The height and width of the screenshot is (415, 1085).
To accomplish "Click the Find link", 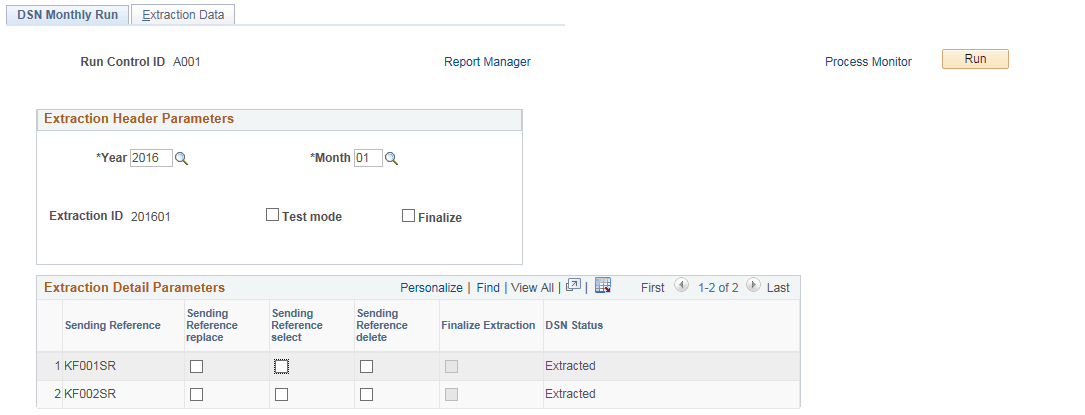I will tap(488, 288).
